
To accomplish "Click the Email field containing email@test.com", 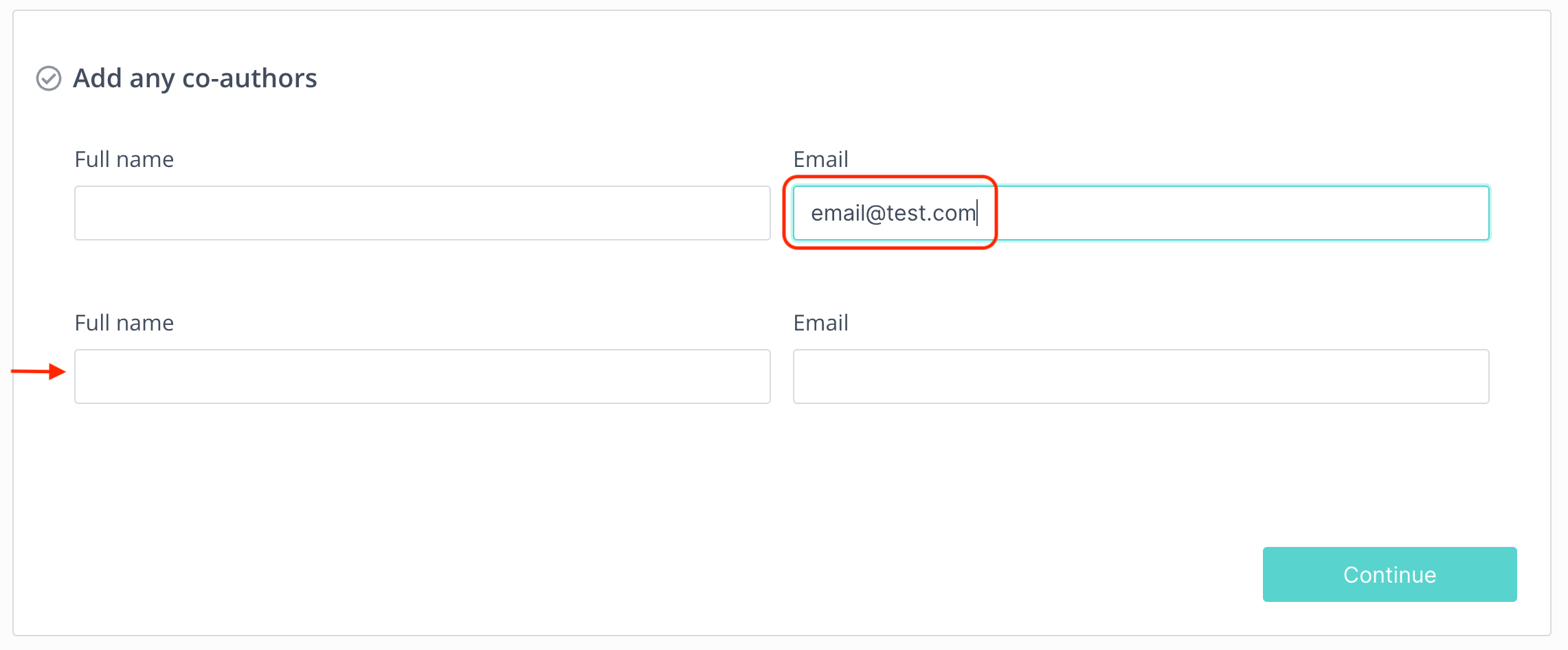I will [x=1141, y=213].
